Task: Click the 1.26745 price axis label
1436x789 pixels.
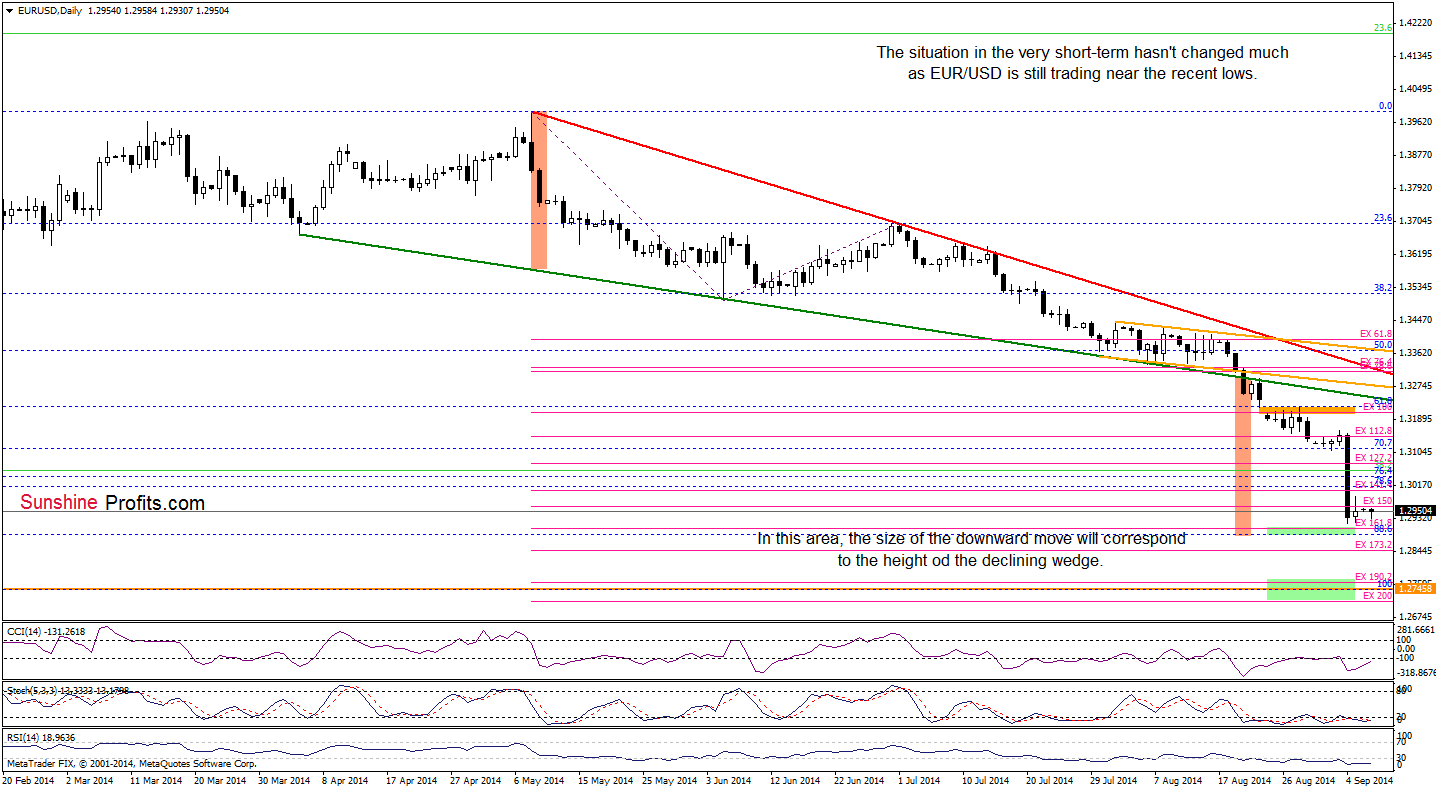Action: (1414, 616)
